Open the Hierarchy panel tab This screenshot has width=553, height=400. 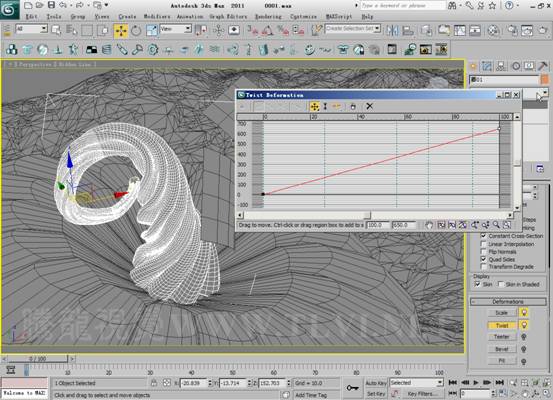(x=501, y=66)
